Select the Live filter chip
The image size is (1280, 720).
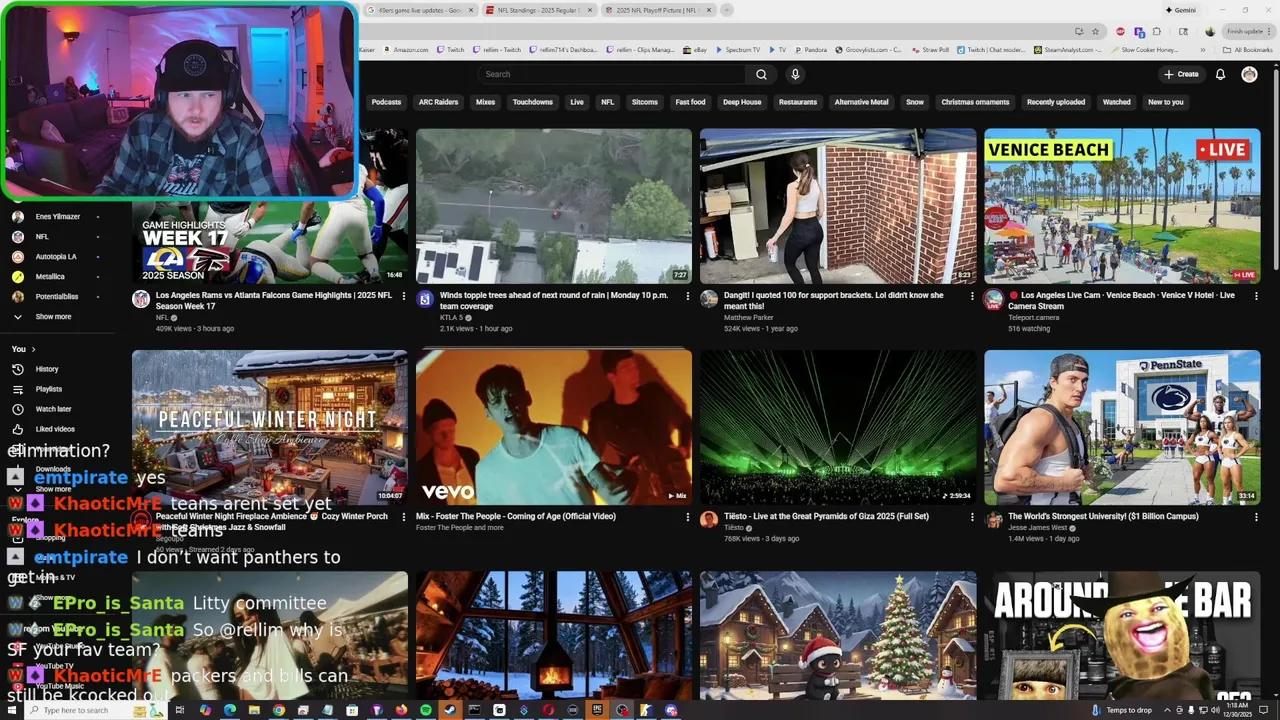(x=577, y=102)
